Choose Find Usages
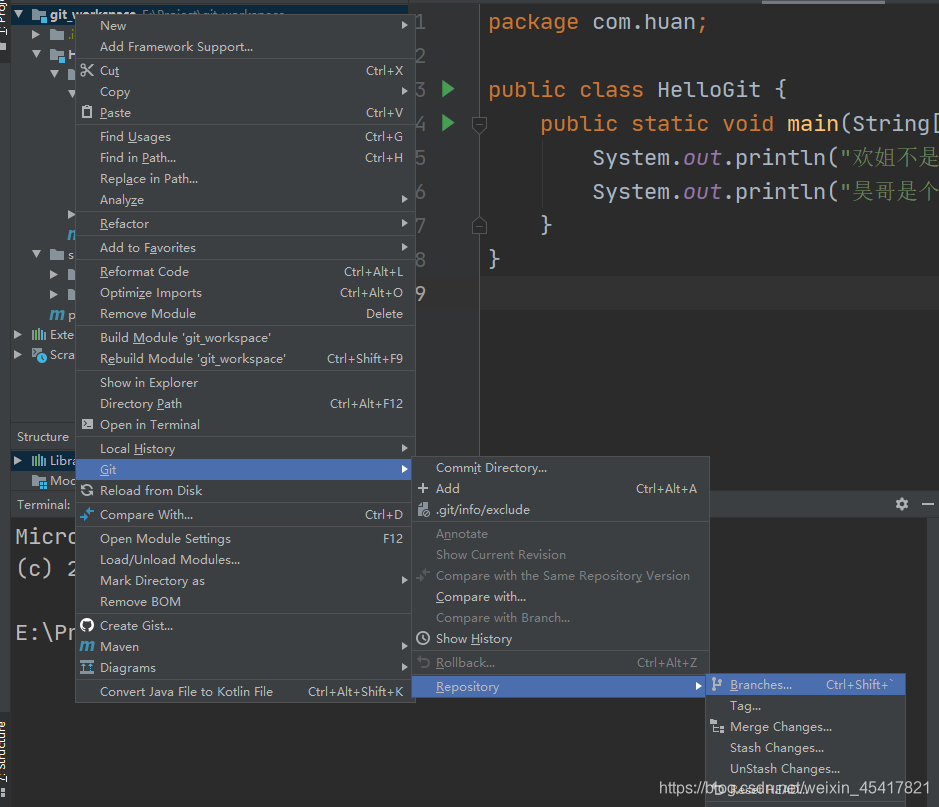 [246, 136]
